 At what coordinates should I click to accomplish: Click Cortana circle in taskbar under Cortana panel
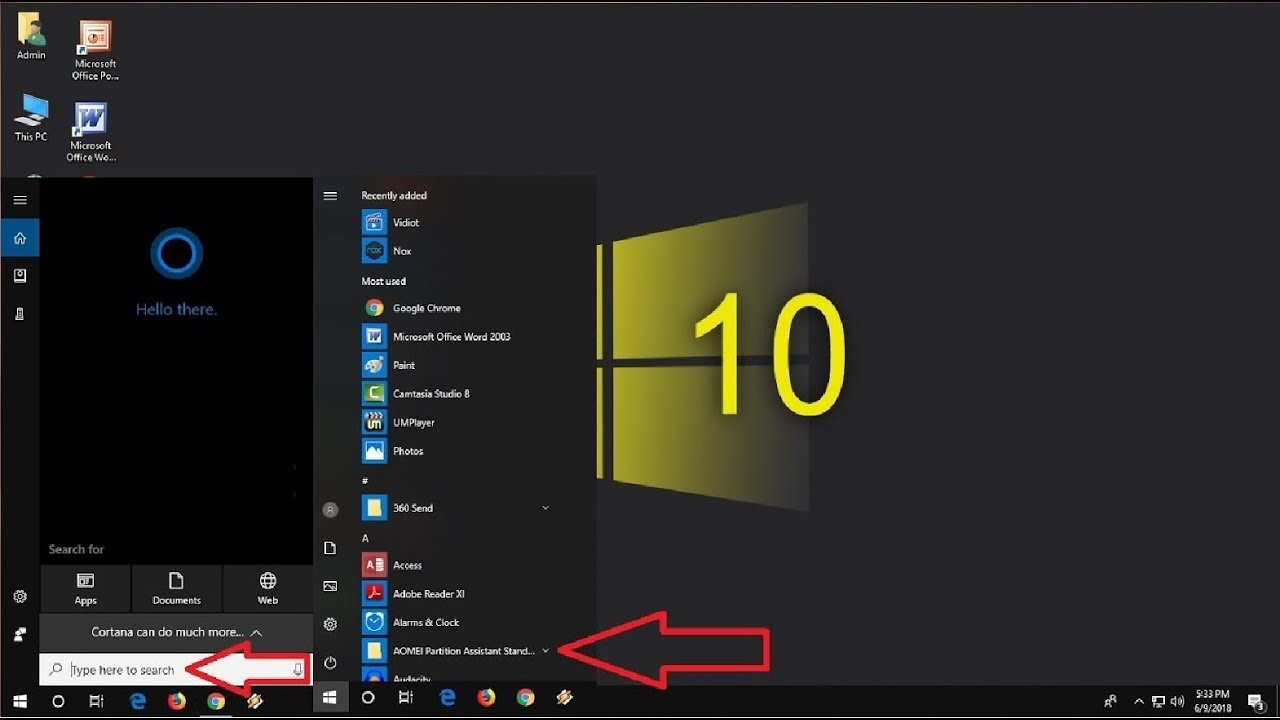click(x=58, y=701)
